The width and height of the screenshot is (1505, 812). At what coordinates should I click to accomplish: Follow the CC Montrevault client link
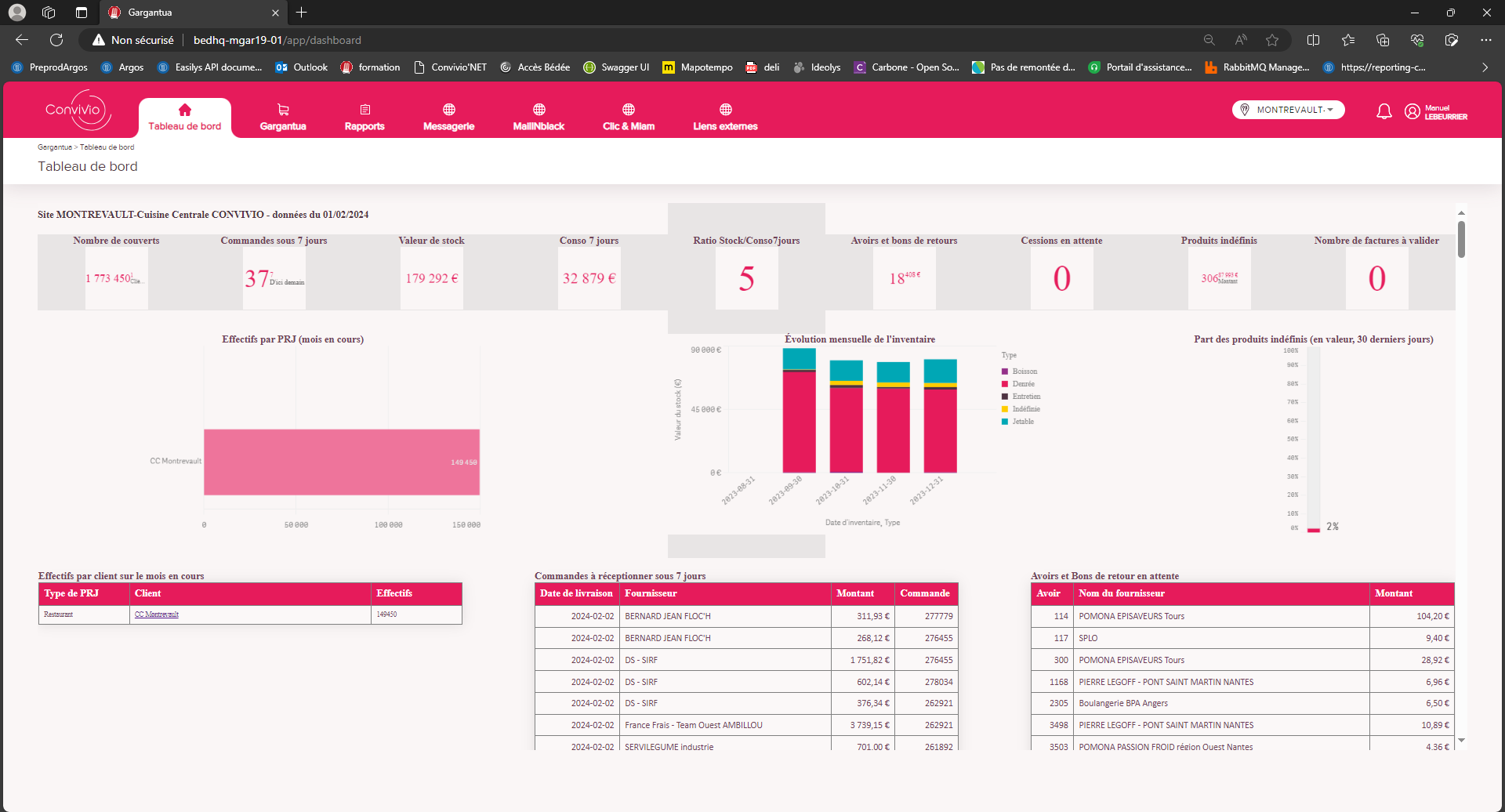coord(157,614)
